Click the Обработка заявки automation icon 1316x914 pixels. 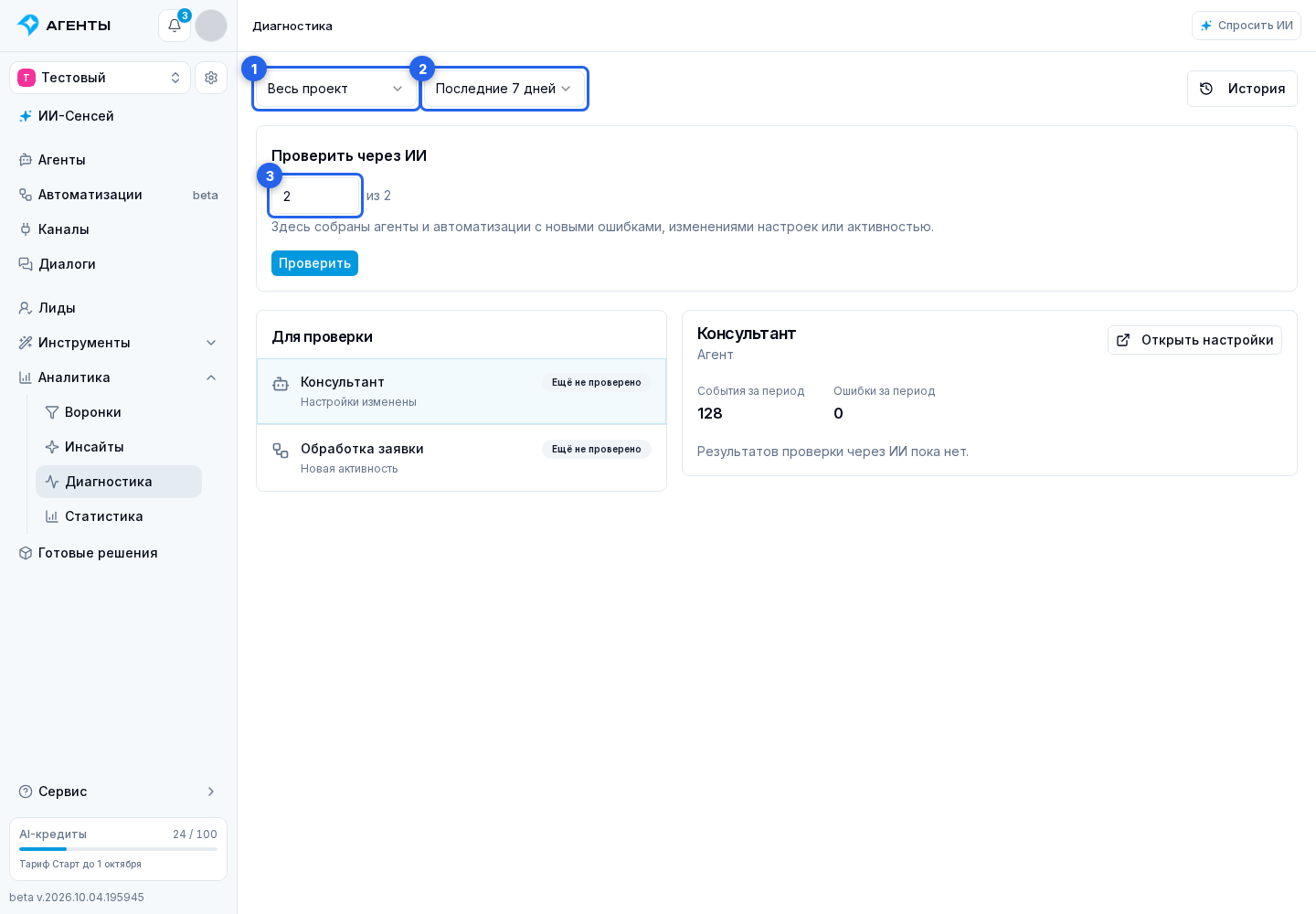point(281,451)
